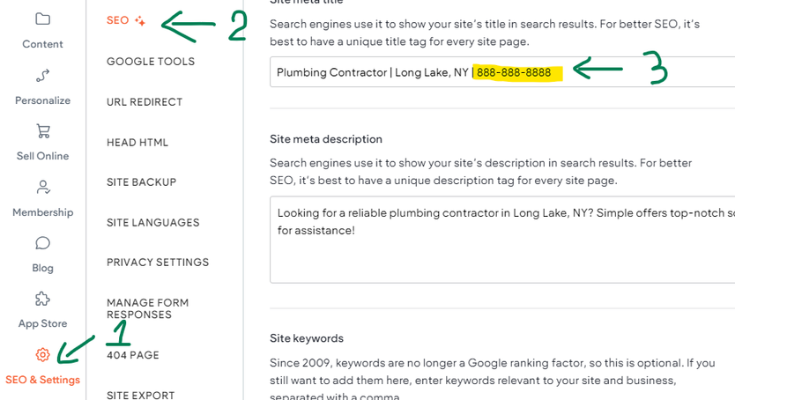Screen dimensions: 800x400
Task: Go to URL REDIRECT settings
Action: coord(144,102)
